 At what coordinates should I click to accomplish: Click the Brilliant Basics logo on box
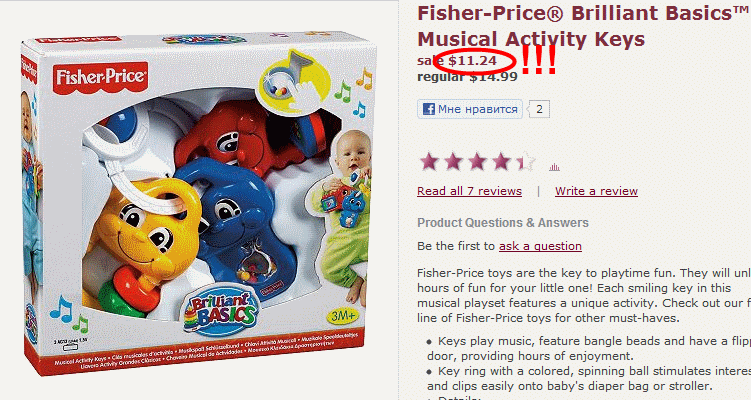[x=222, y=310]
